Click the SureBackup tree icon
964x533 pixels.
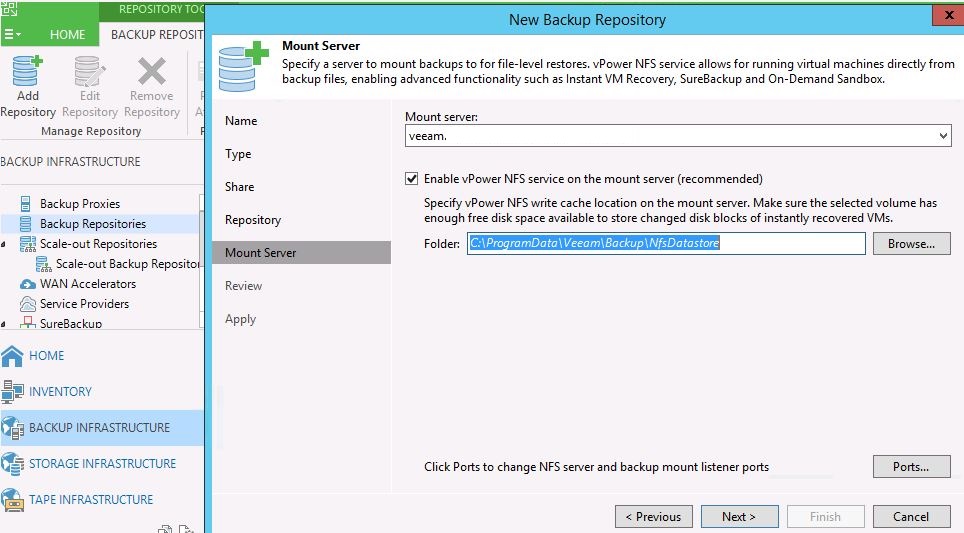(28, 322)
